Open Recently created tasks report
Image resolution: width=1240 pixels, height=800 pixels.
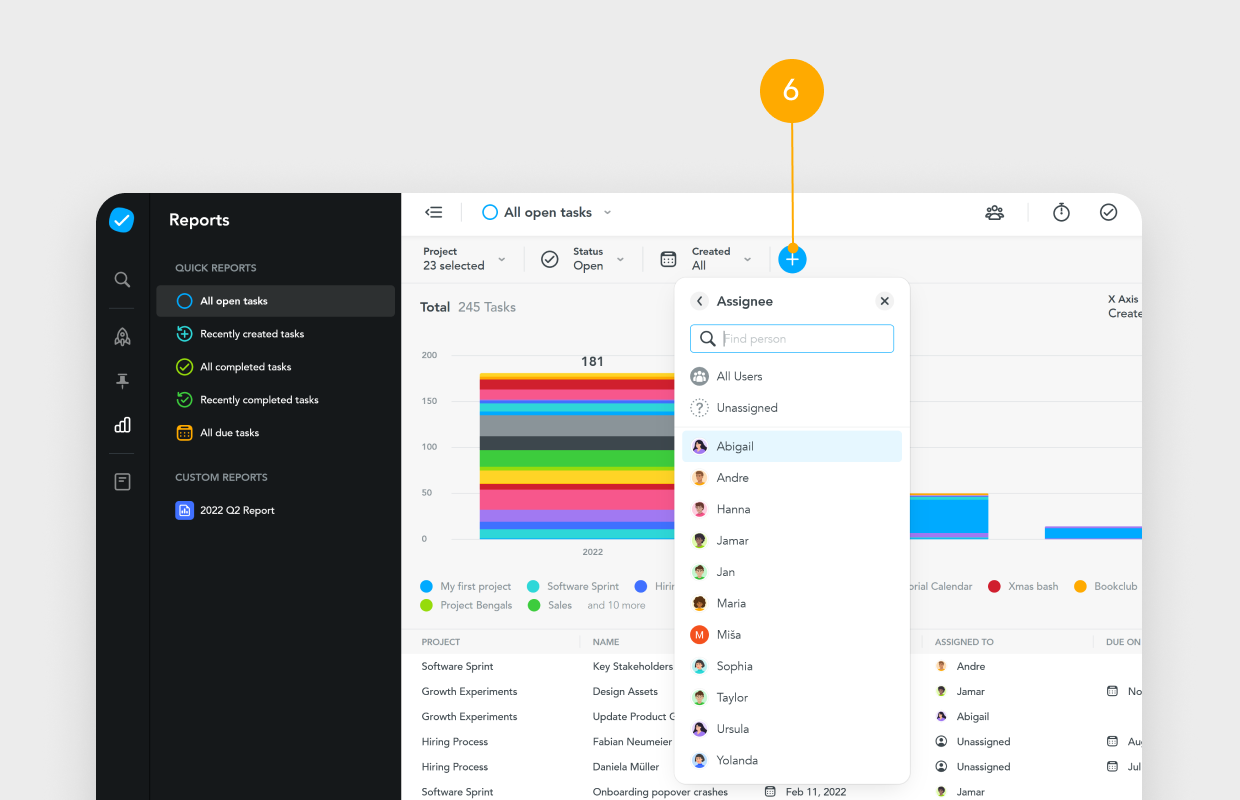(x=275, y=334)
